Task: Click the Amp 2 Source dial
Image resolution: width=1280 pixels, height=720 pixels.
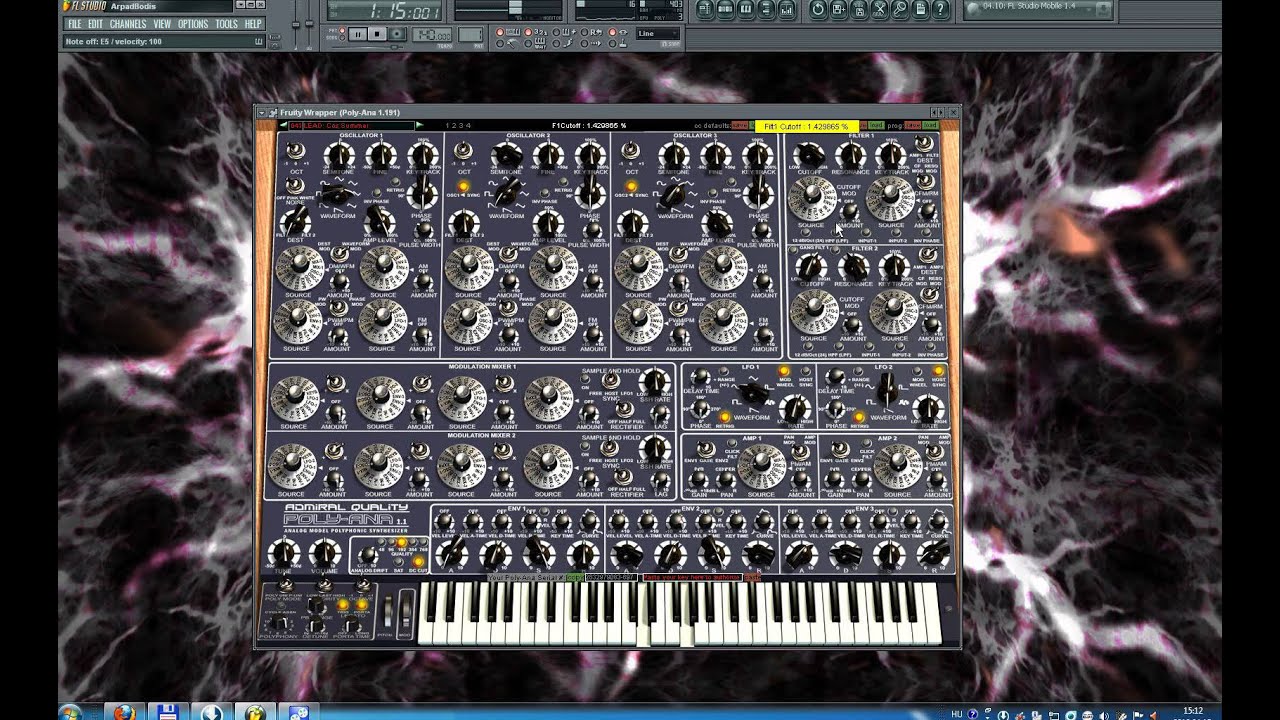Action: pyautogui.click(x=898, y=467)
